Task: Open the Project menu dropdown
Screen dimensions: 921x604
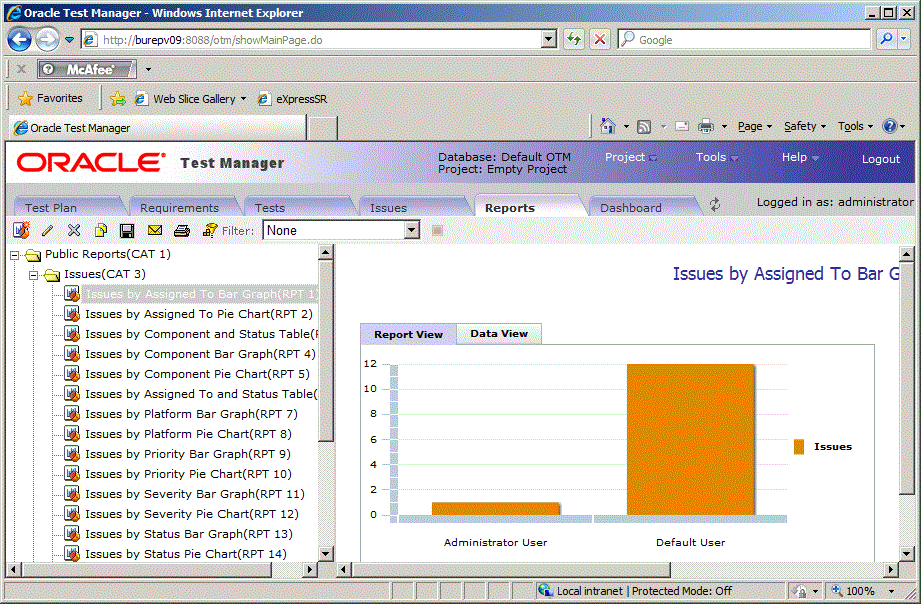Action: (x=631, y=157)
